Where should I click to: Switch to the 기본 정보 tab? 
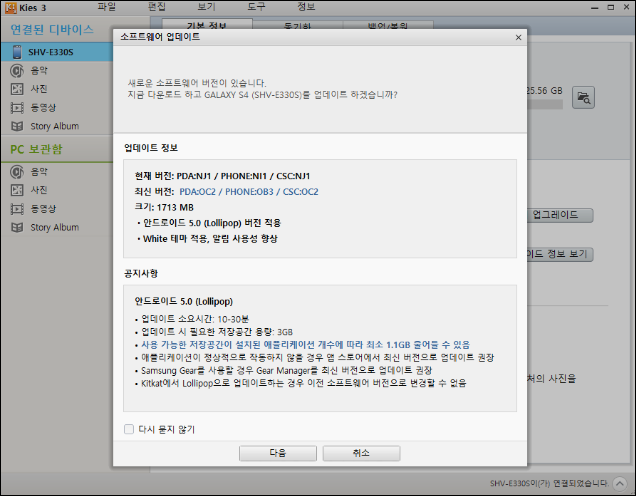coord(207,24)
